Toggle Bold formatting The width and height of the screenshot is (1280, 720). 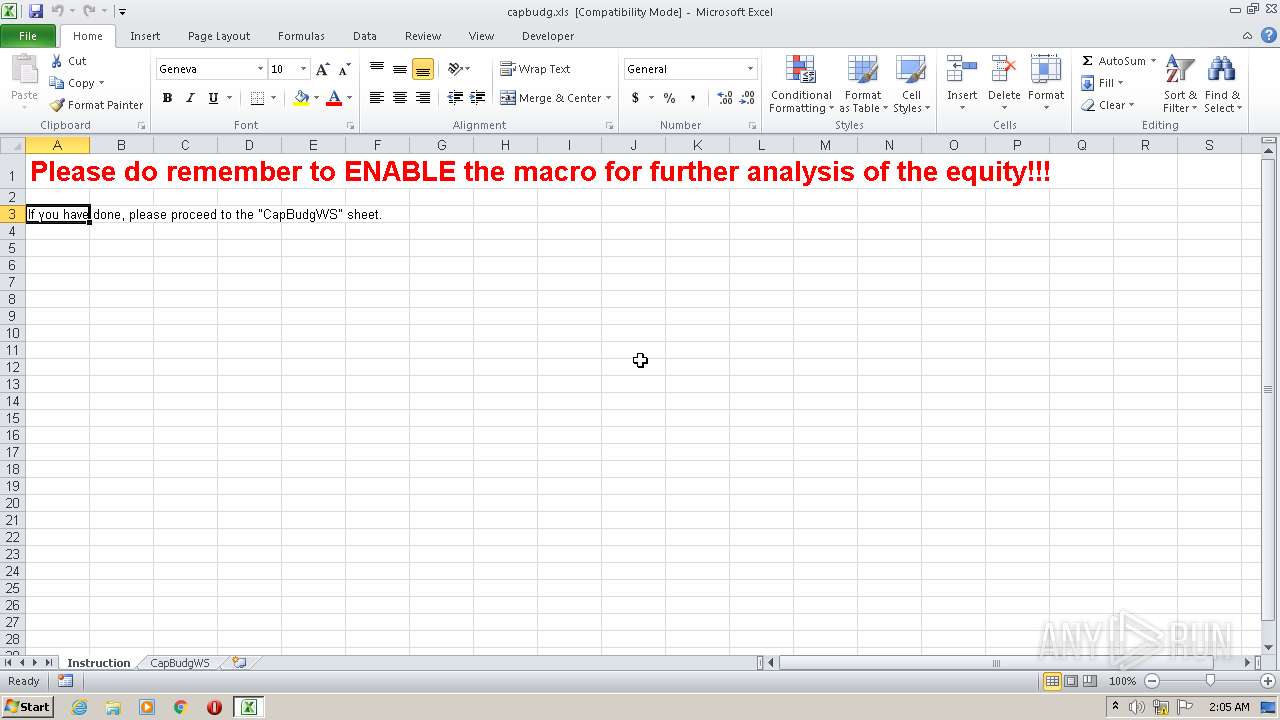tap(167, 98)
